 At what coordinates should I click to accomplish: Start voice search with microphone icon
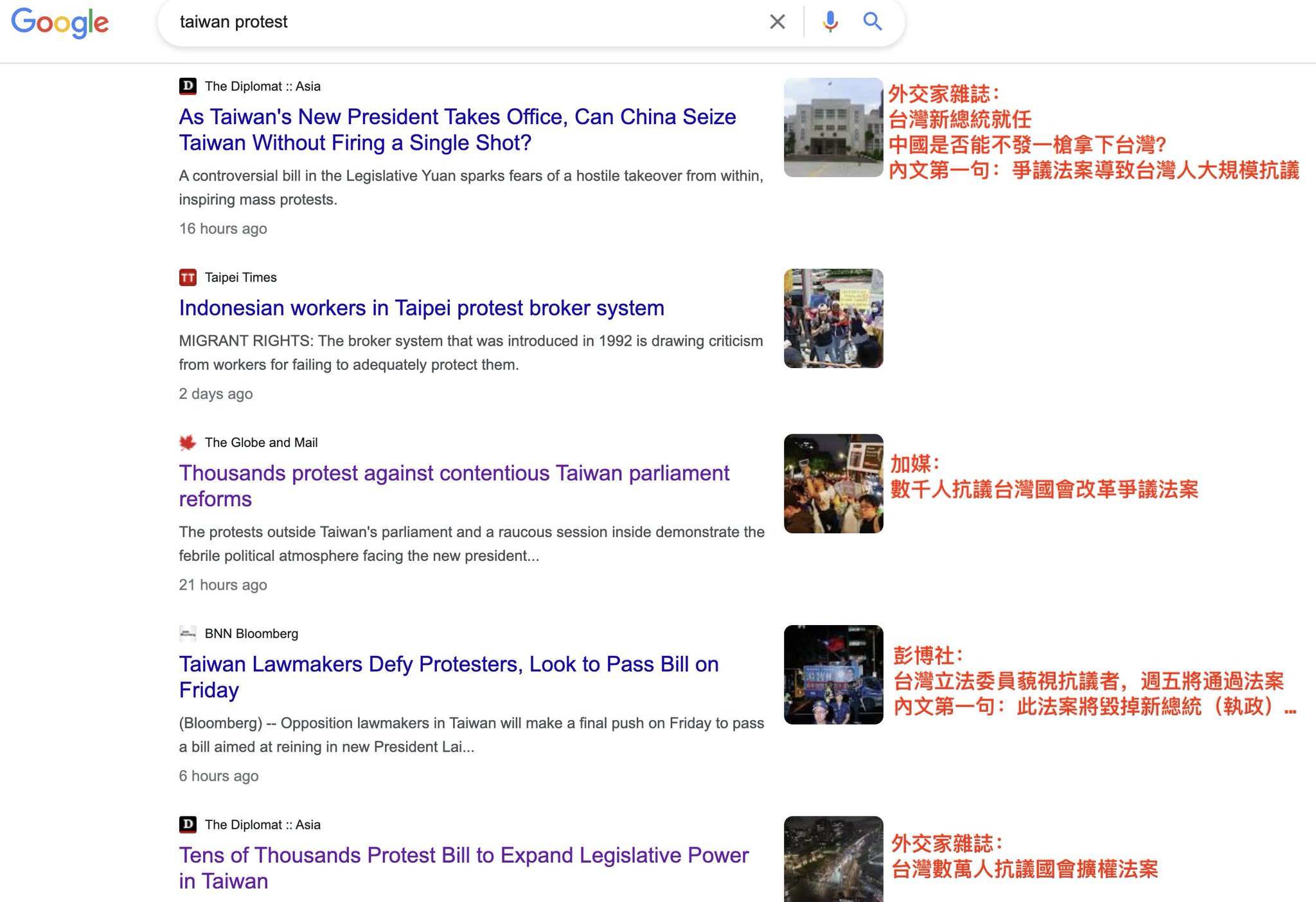pos(830,22)
